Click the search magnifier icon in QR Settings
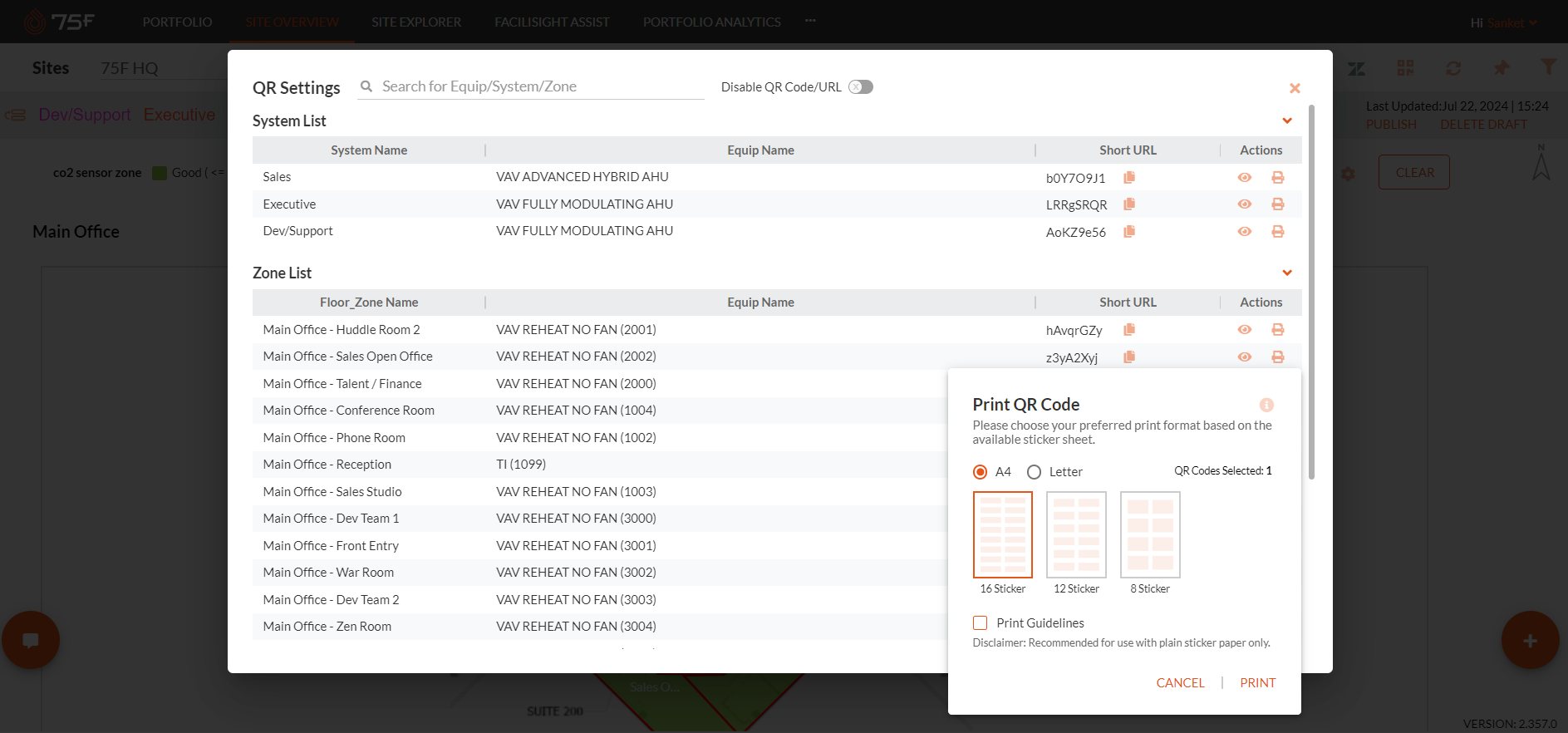The height and width of the screenshot is (733, 1568). [x=366, y=86]
